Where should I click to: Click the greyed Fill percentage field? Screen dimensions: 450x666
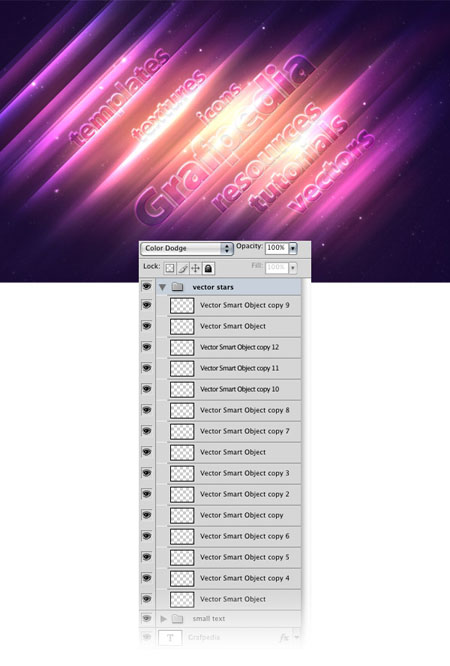276,268
